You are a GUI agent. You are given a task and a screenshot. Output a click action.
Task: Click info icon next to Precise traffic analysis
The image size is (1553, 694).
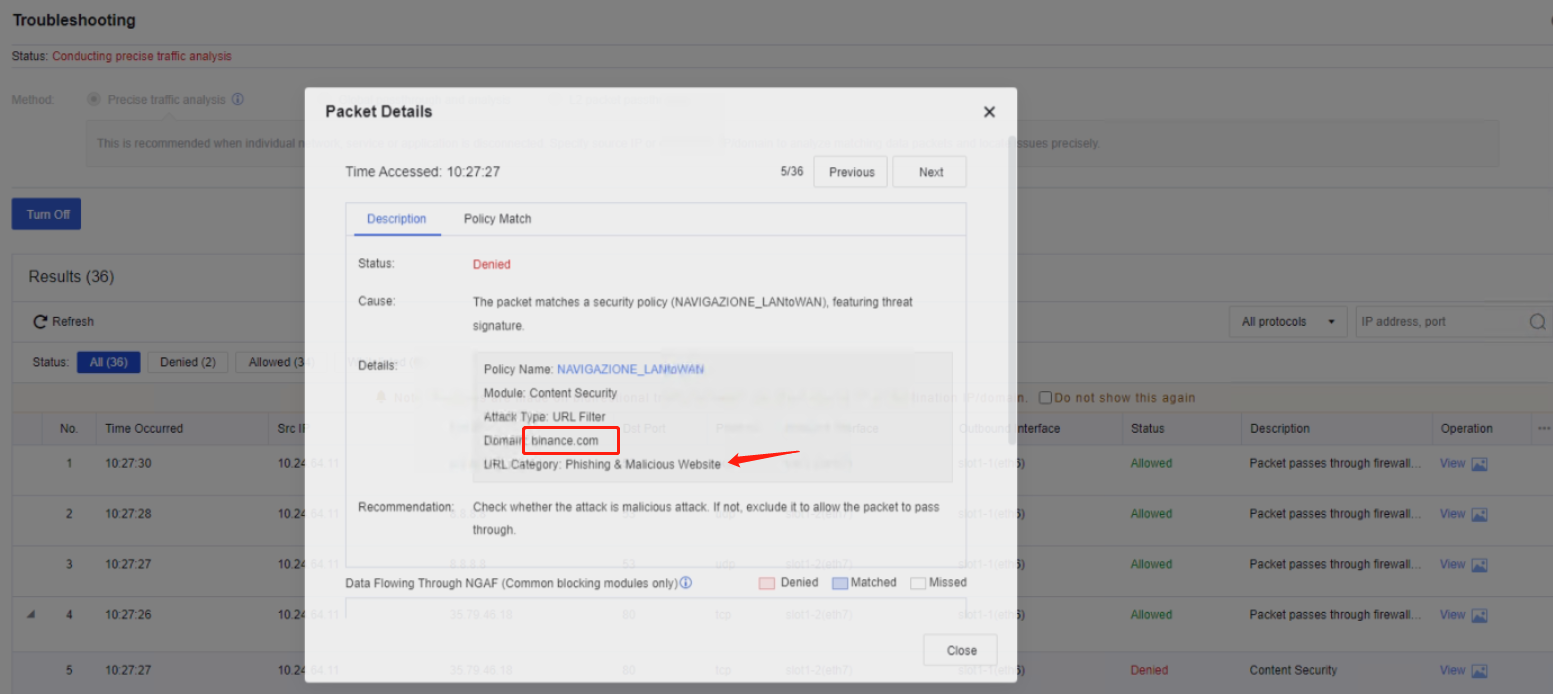(238, 100)
